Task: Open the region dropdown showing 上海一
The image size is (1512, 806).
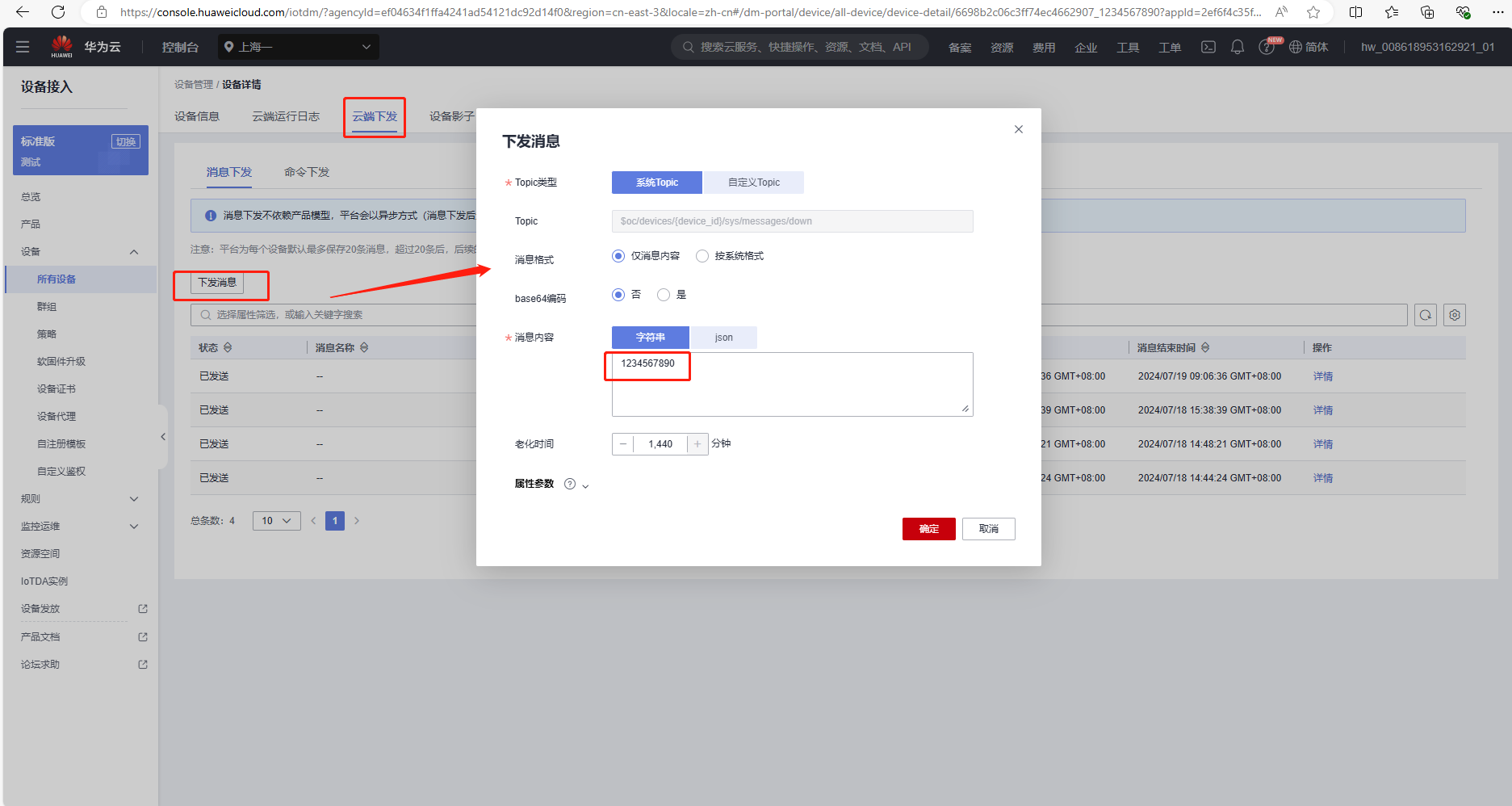Action: 298,47
